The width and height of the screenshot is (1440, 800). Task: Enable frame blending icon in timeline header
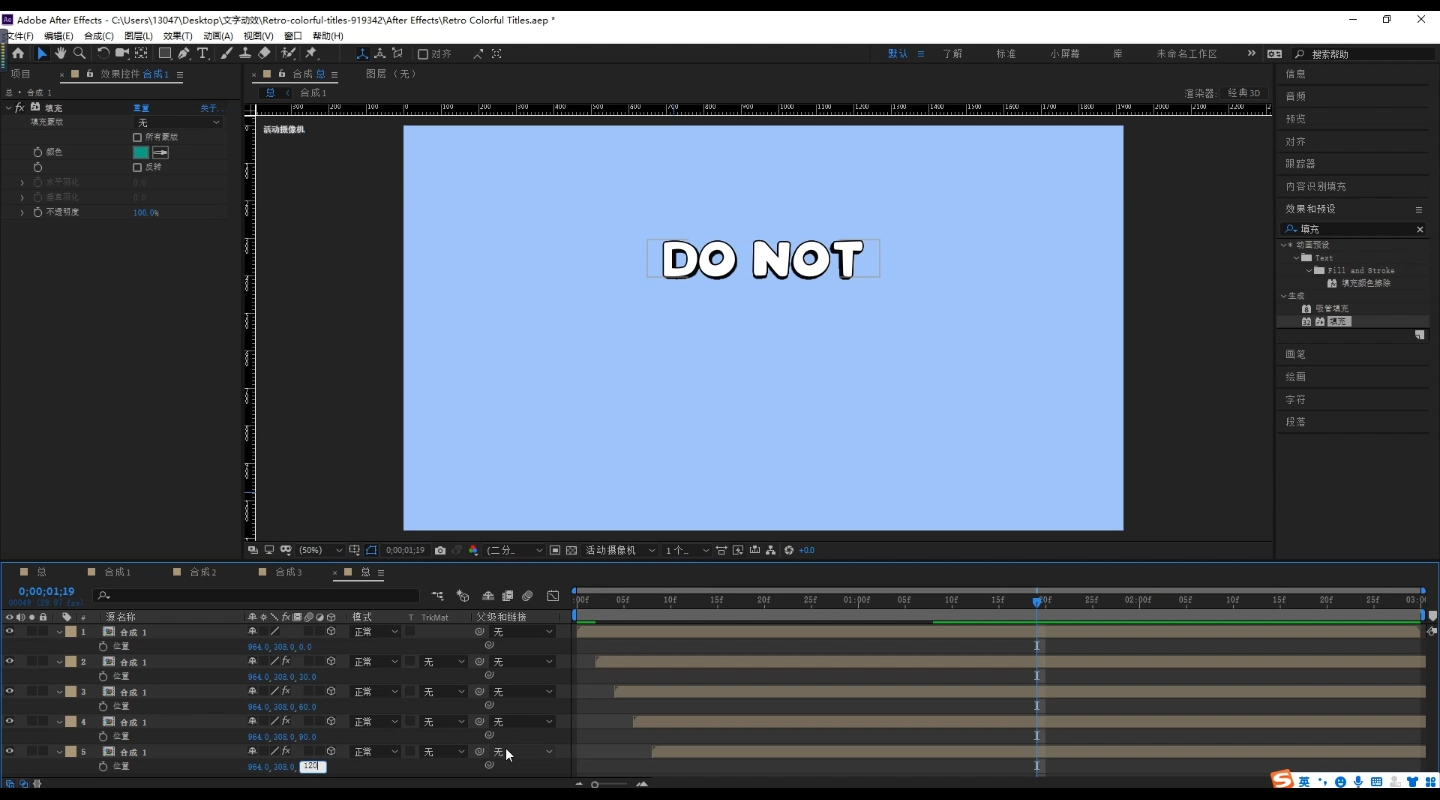pos(508,596)
